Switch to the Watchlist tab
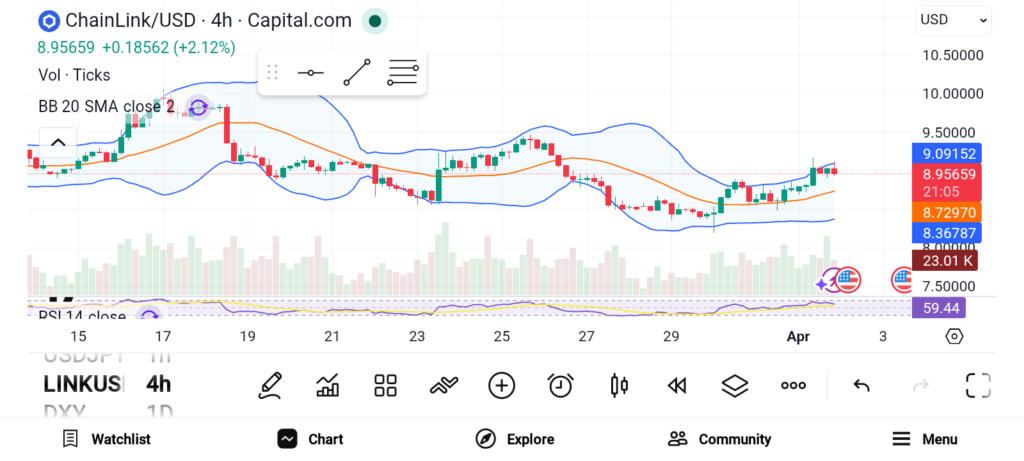The height and width of the screenshot is (461, 1024). (x=106, y=439)
